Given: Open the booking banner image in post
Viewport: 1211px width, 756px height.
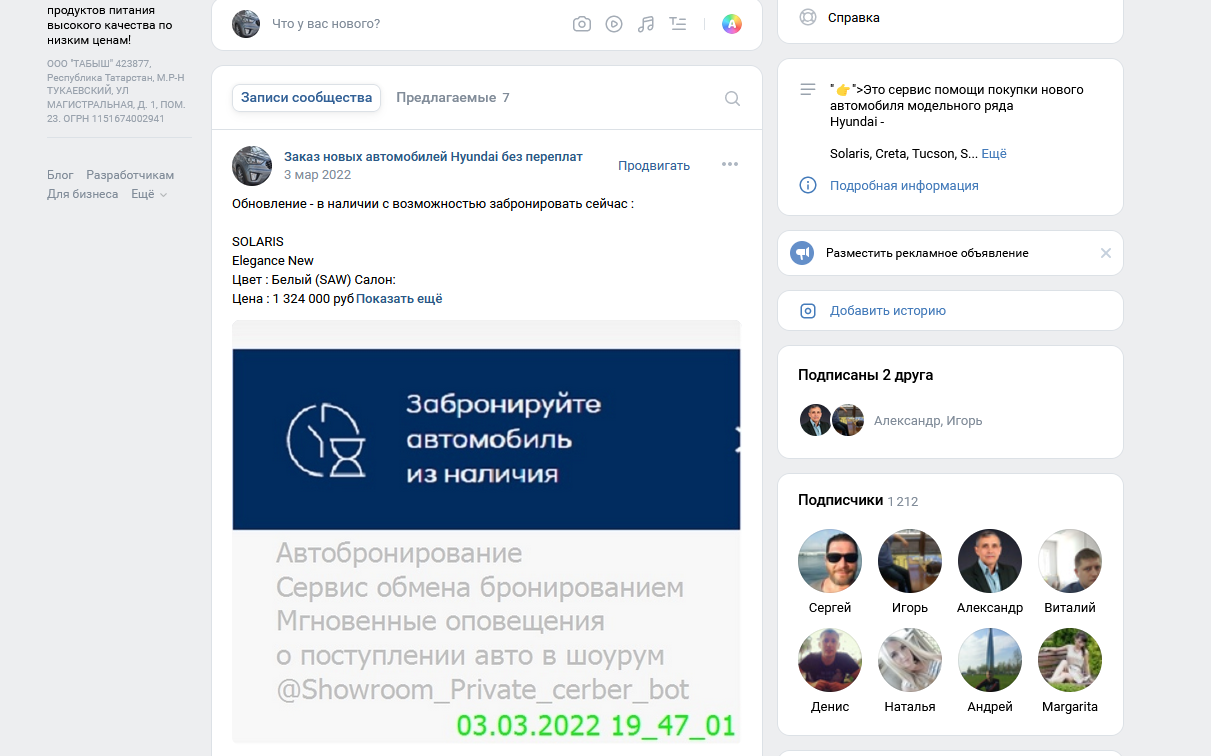Looking at the screenshot, I should [486, 531].
